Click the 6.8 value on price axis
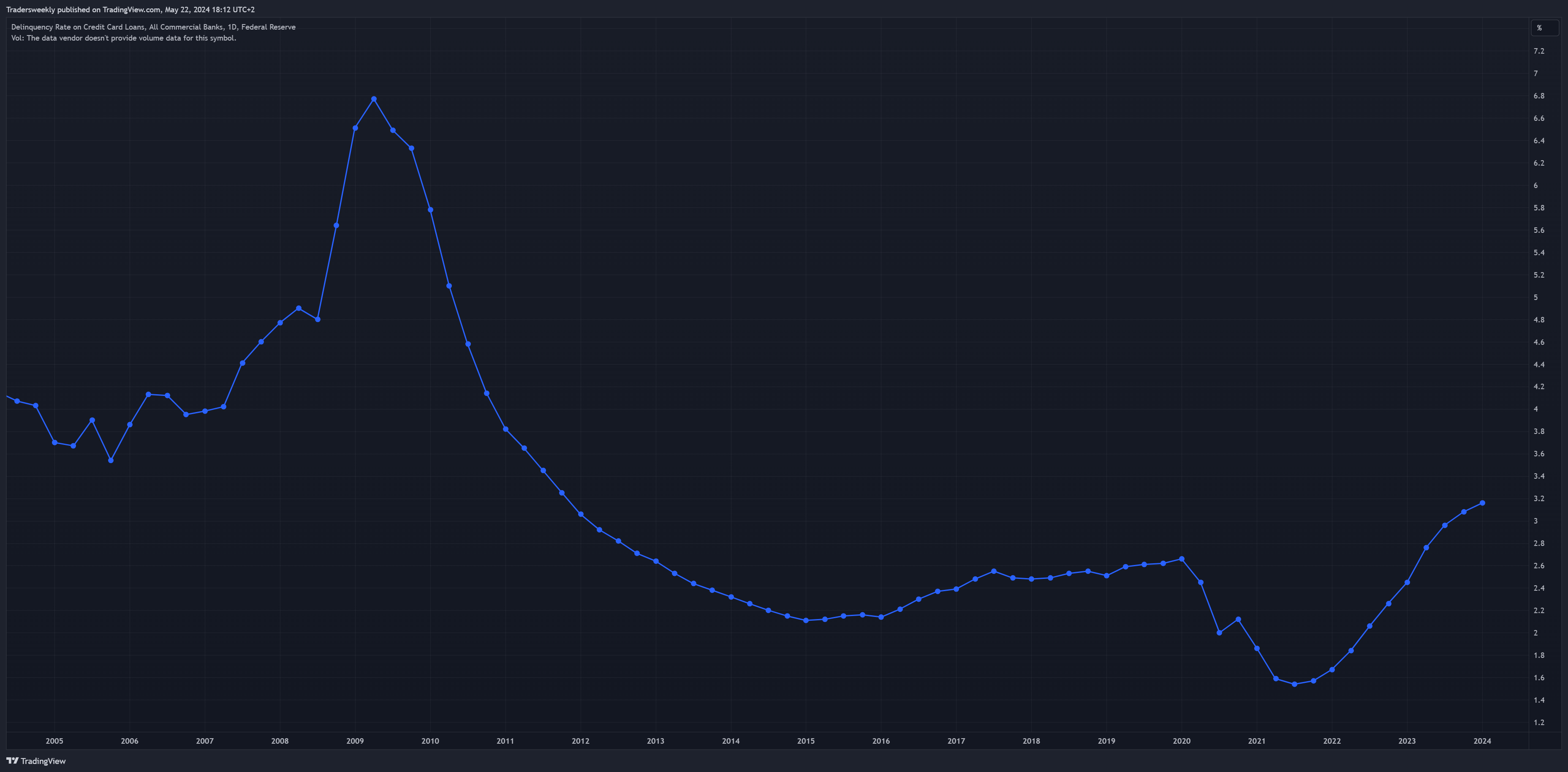The width and height of the screenshot is (1568, 772). [x=1539, y=96]
